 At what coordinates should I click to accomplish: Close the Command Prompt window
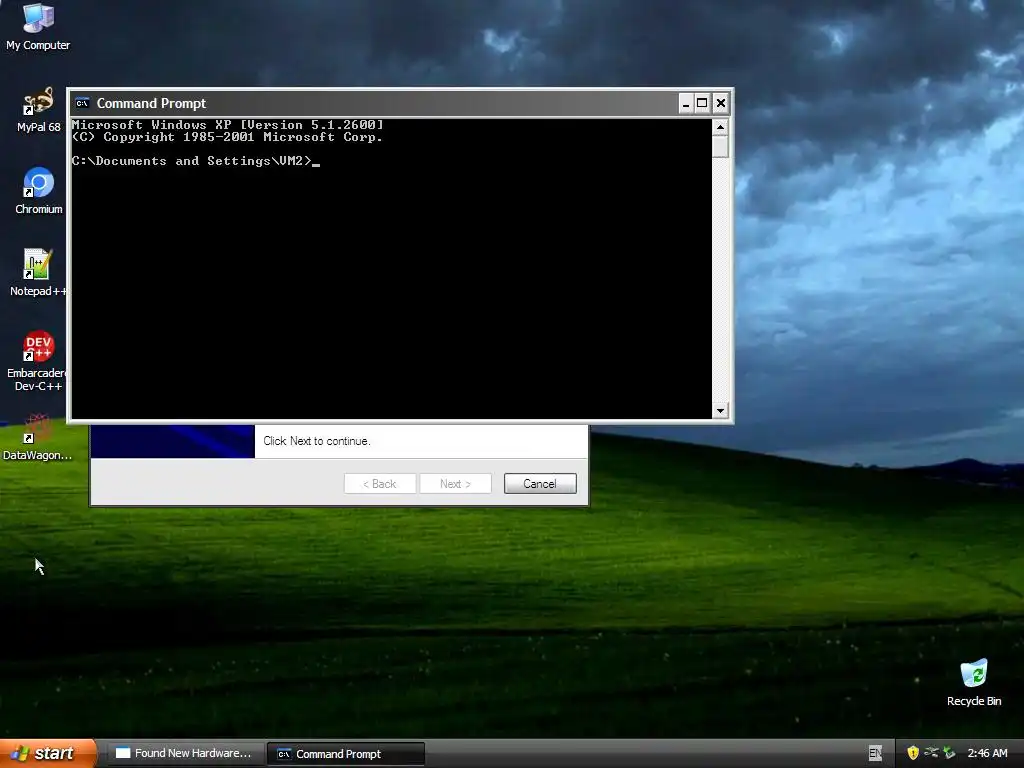pyautogui.click(x=721, y=103)
